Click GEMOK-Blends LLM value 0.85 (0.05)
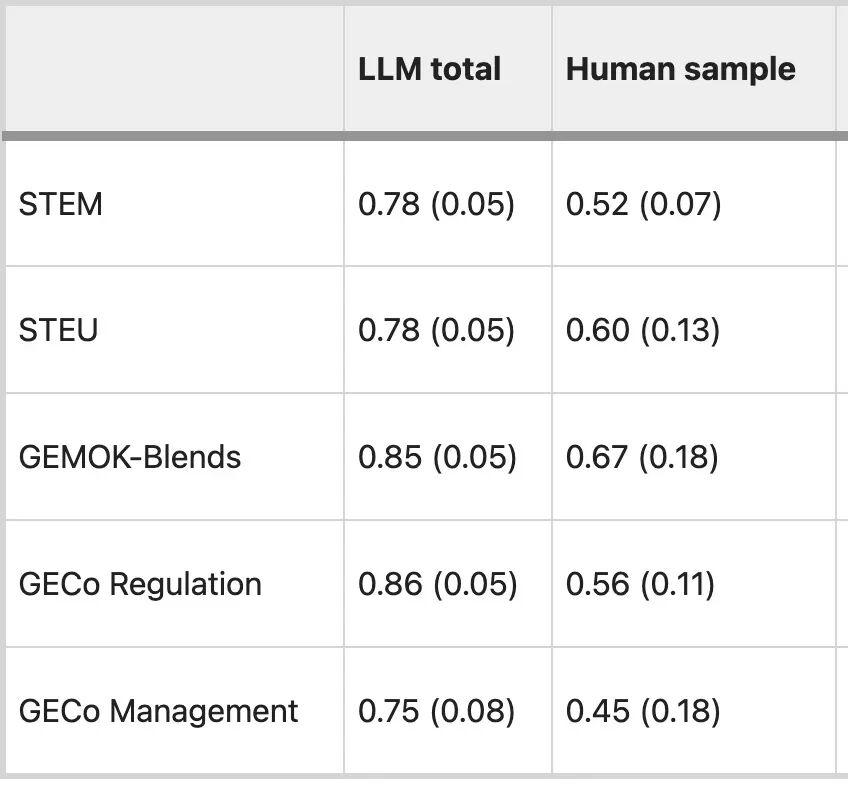Viewport: 848px width, 788px height. pos(437,457)
